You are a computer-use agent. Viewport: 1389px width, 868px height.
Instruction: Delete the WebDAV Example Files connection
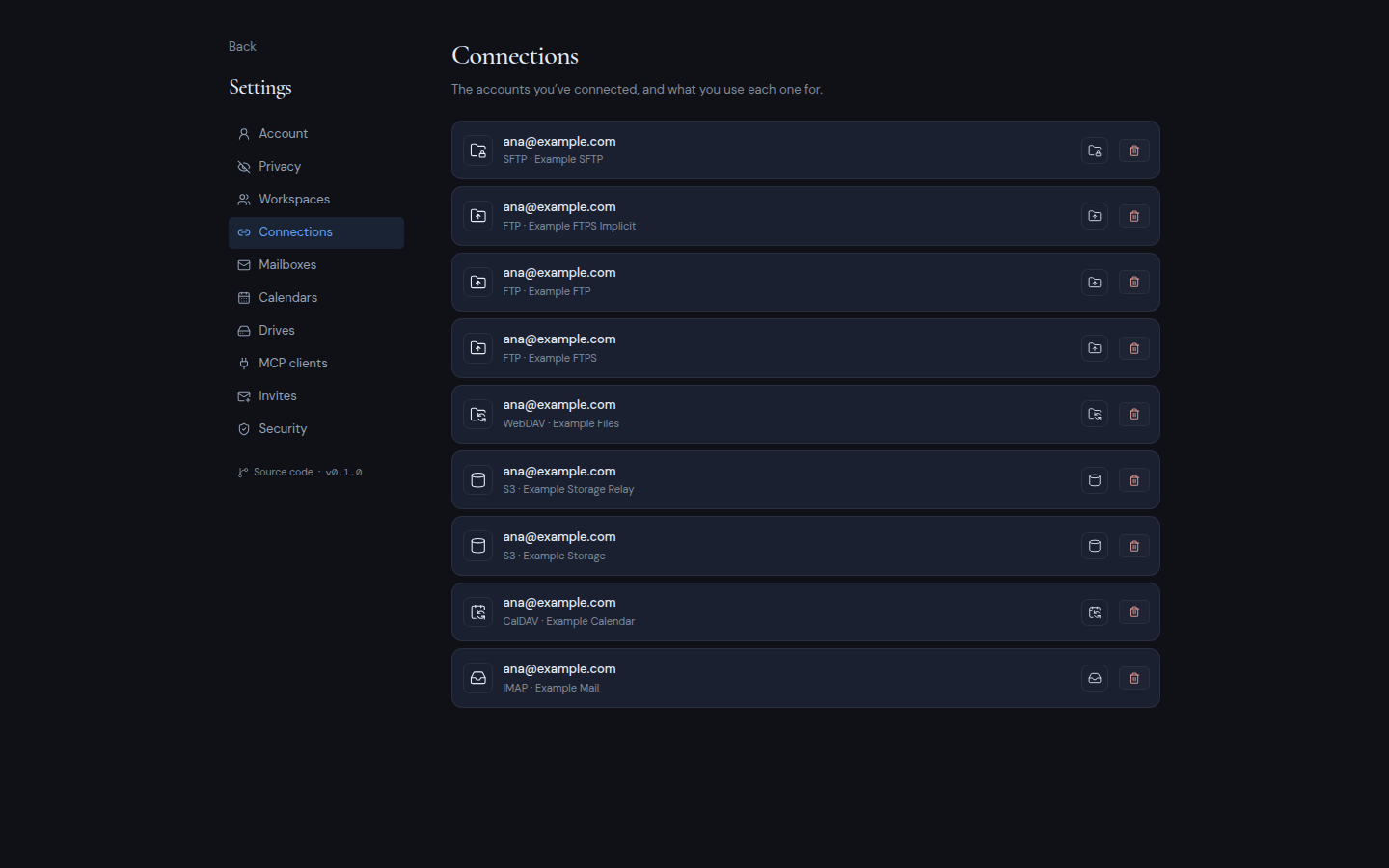tap(1133, 414)
